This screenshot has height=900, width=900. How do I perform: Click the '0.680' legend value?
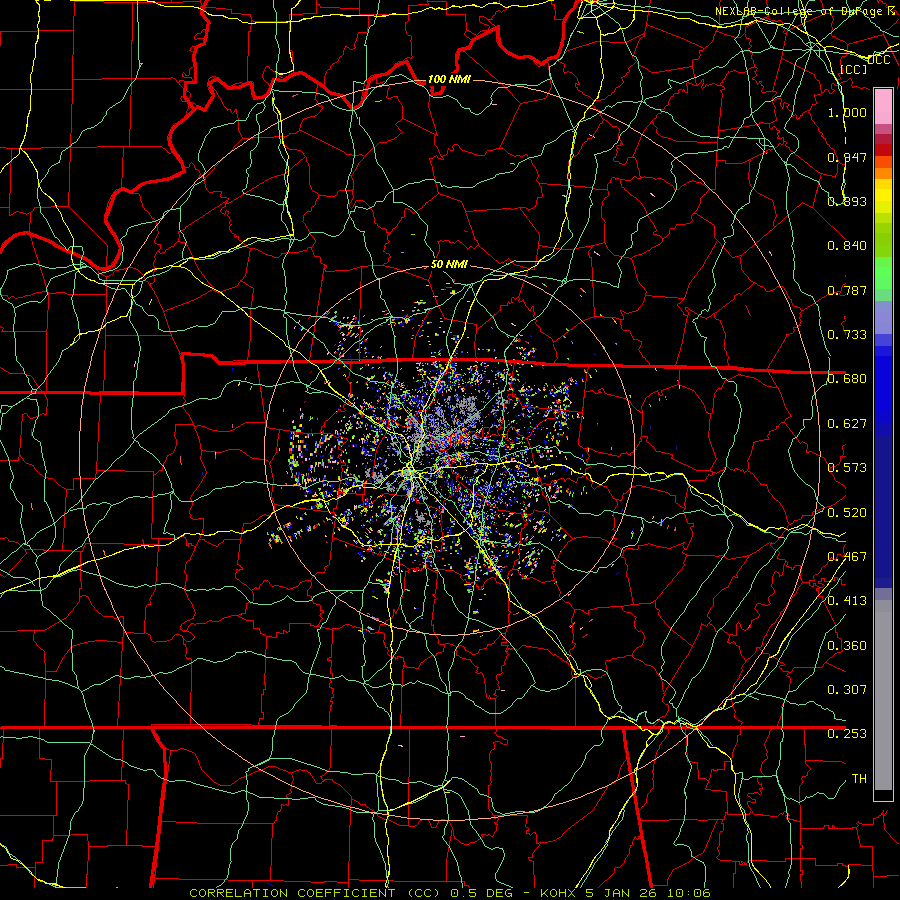pyautogui.click(x=847, y=379)
